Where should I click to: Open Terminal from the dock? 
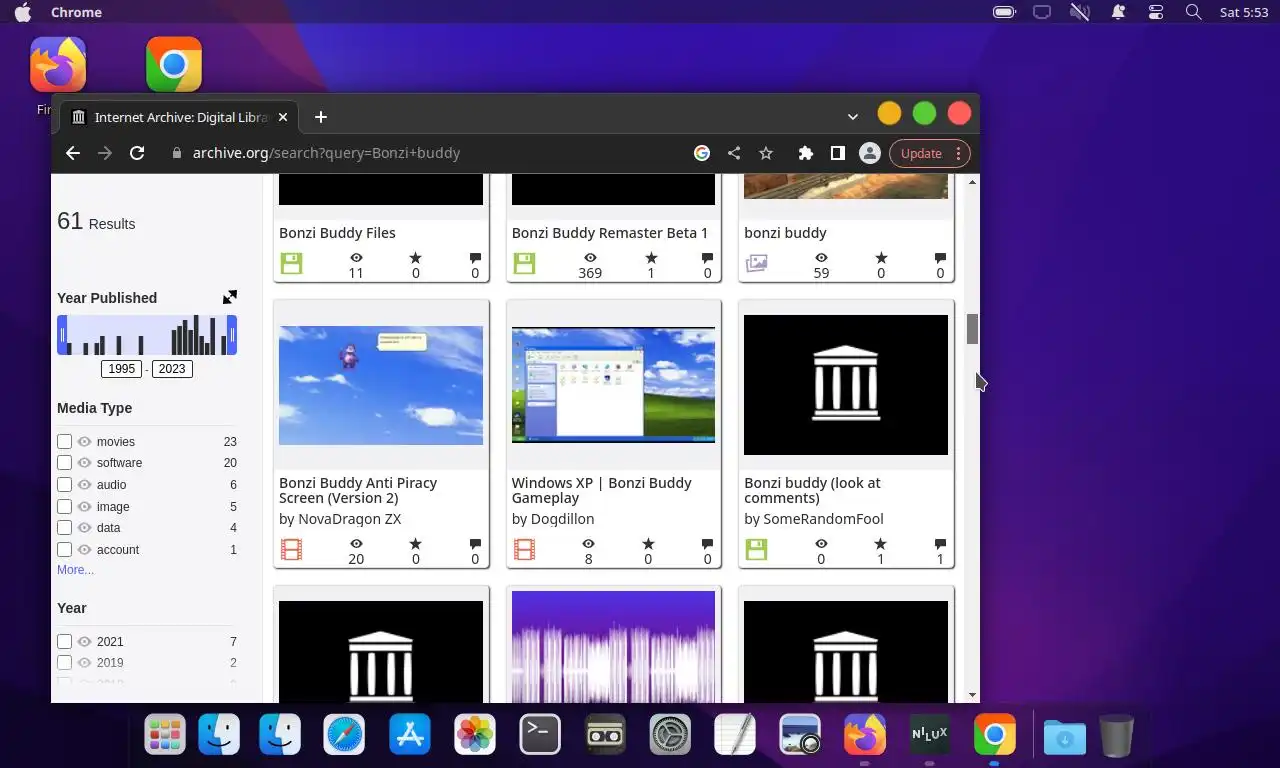pos(540,736)
